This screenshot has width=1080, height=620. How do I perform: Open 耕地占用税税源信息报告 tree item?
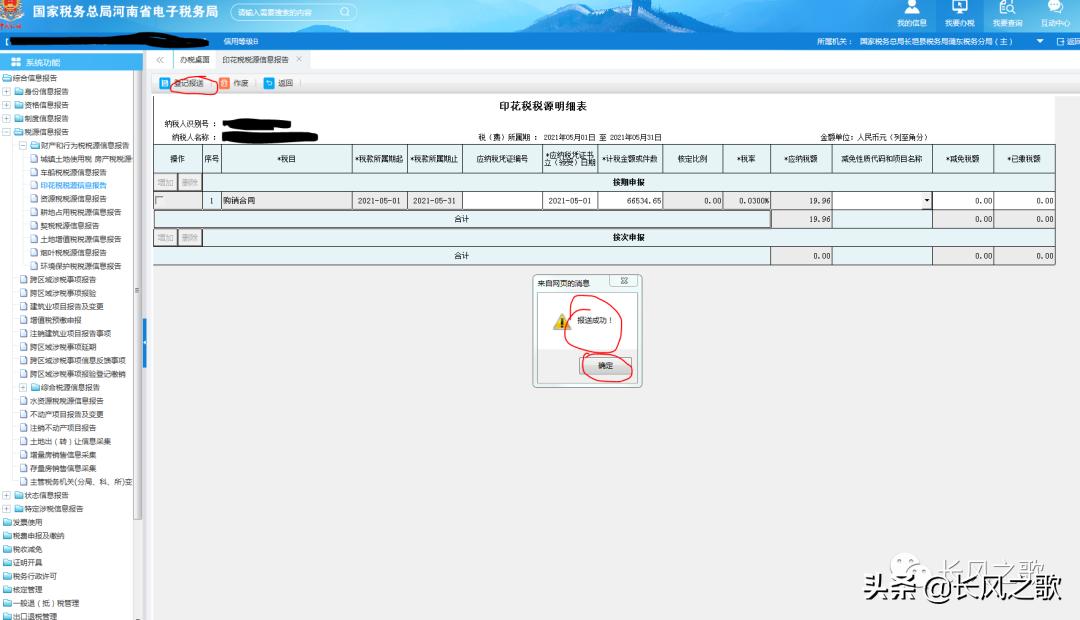click(81, 212)
